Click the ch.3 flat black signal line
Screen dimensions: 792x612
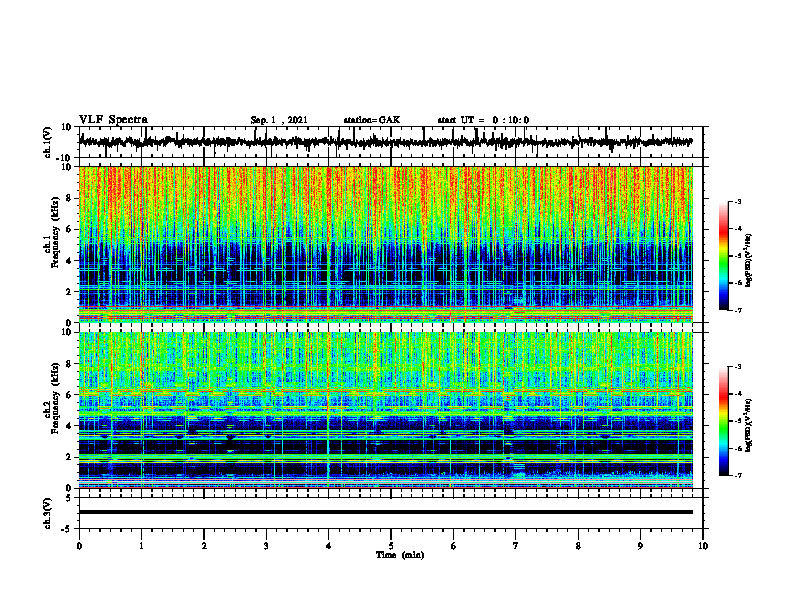pyautogui.click(x=386, y=512)
